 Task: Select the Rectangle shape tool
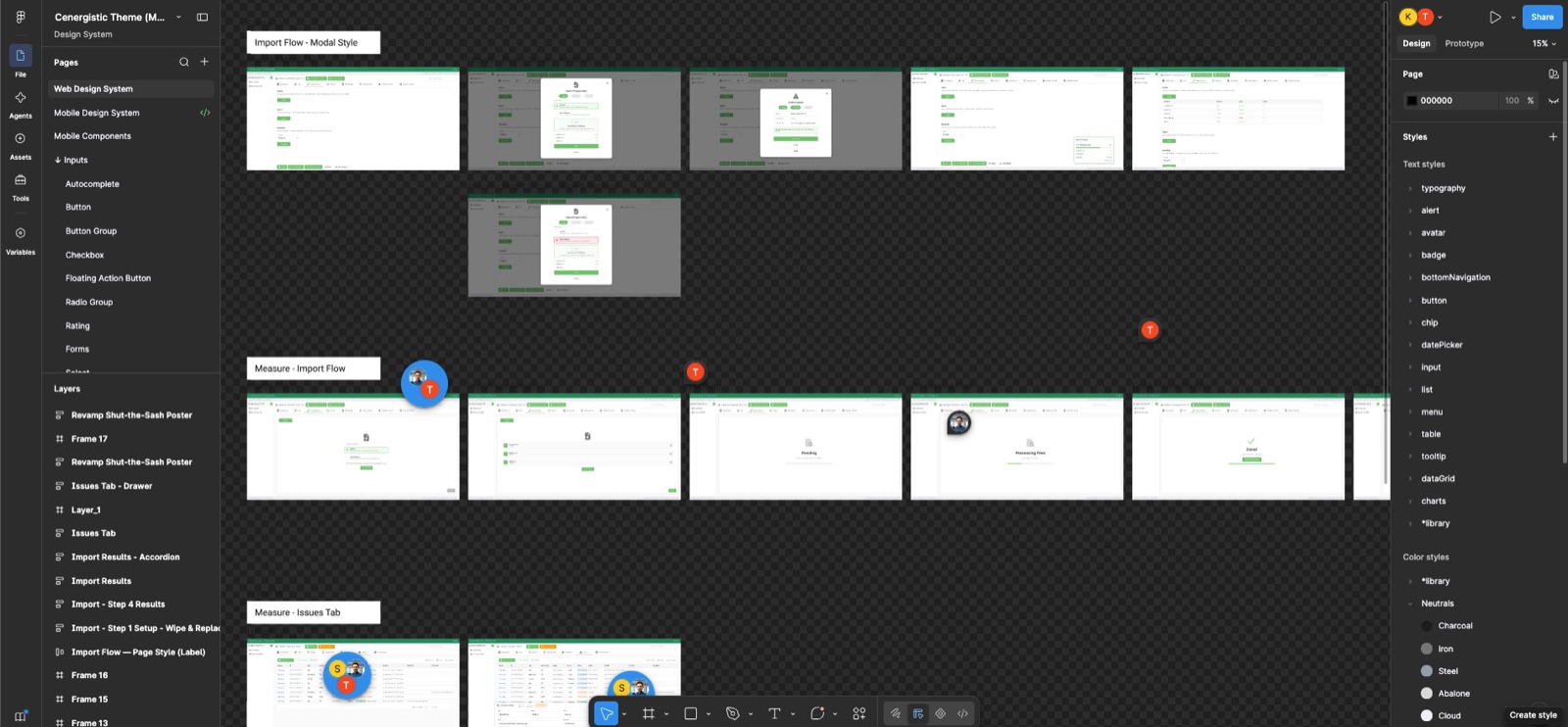[x=690, y=713]
